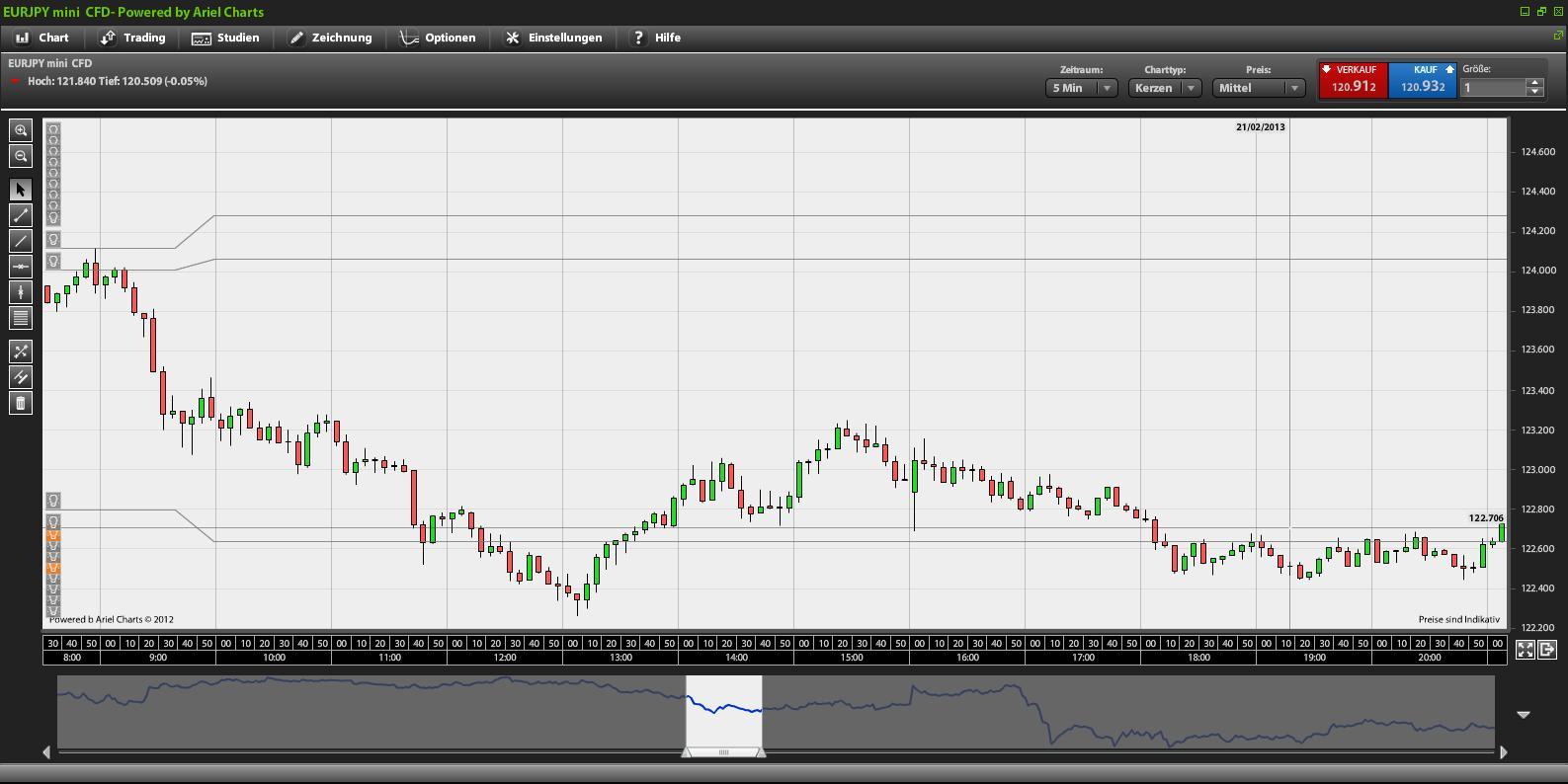Click the range handle in the overview navigator
The width and height of the screenshot is (1568, 784).
click(723, 752)
